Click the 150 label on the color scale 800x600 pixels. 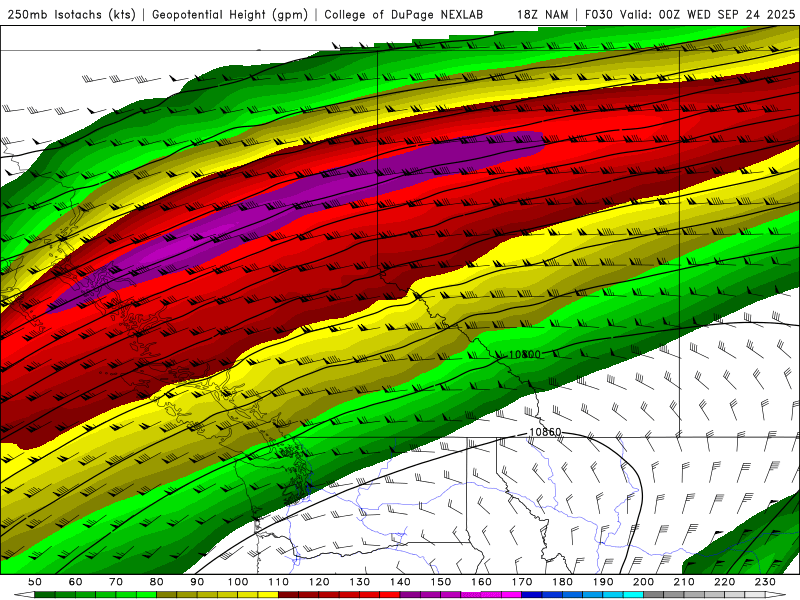click(x=441, y=582)
